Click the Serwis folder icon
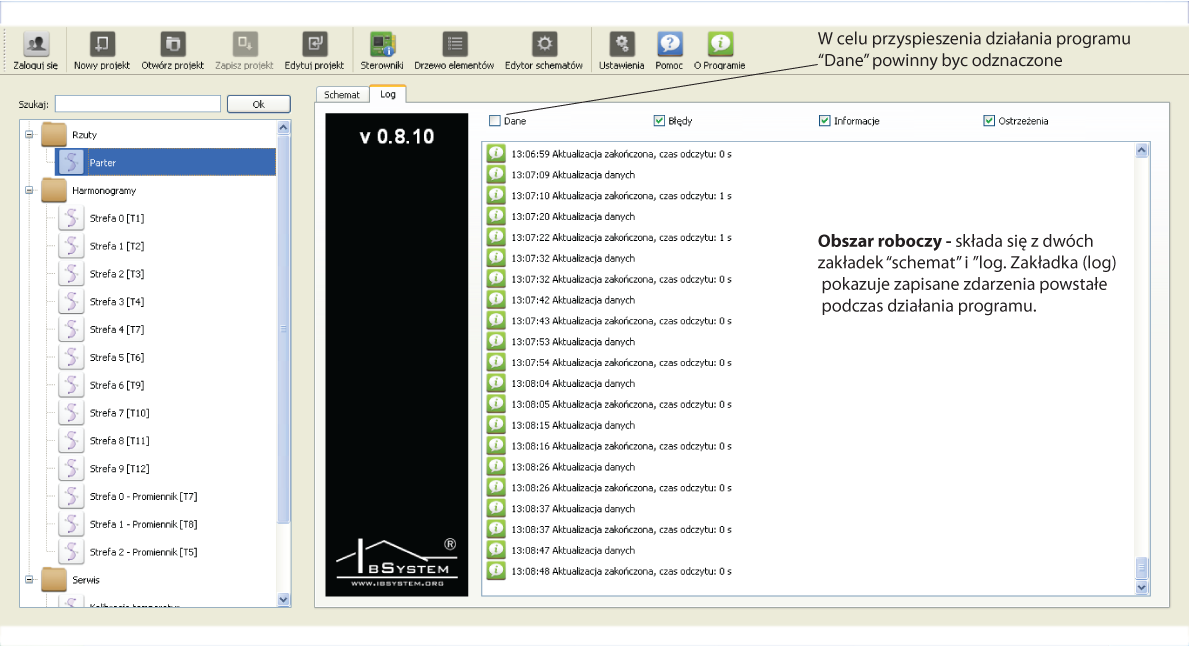 coord(54,579)
